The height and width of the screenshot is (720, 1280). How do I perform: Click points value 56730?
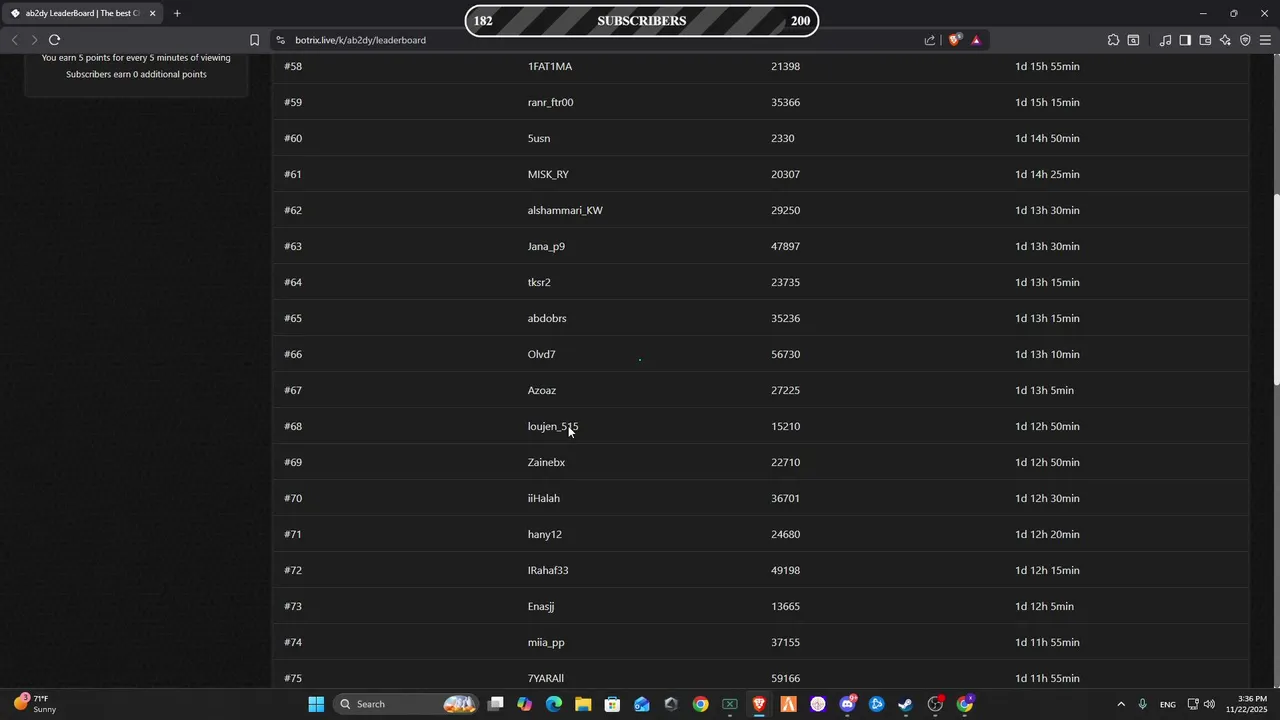pos(785,354)
